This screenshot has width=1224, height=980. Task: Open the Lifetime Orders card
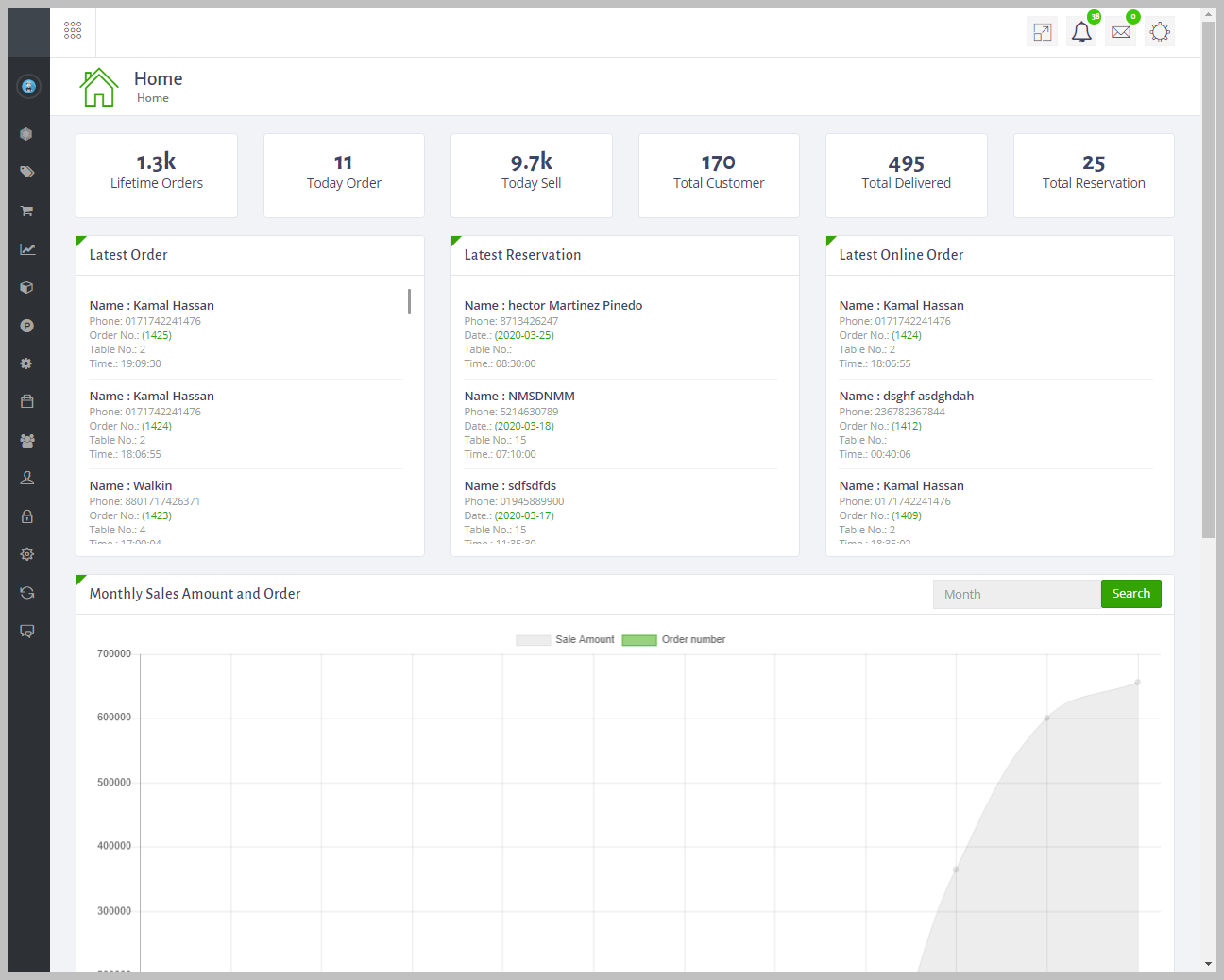coord(157,176)
